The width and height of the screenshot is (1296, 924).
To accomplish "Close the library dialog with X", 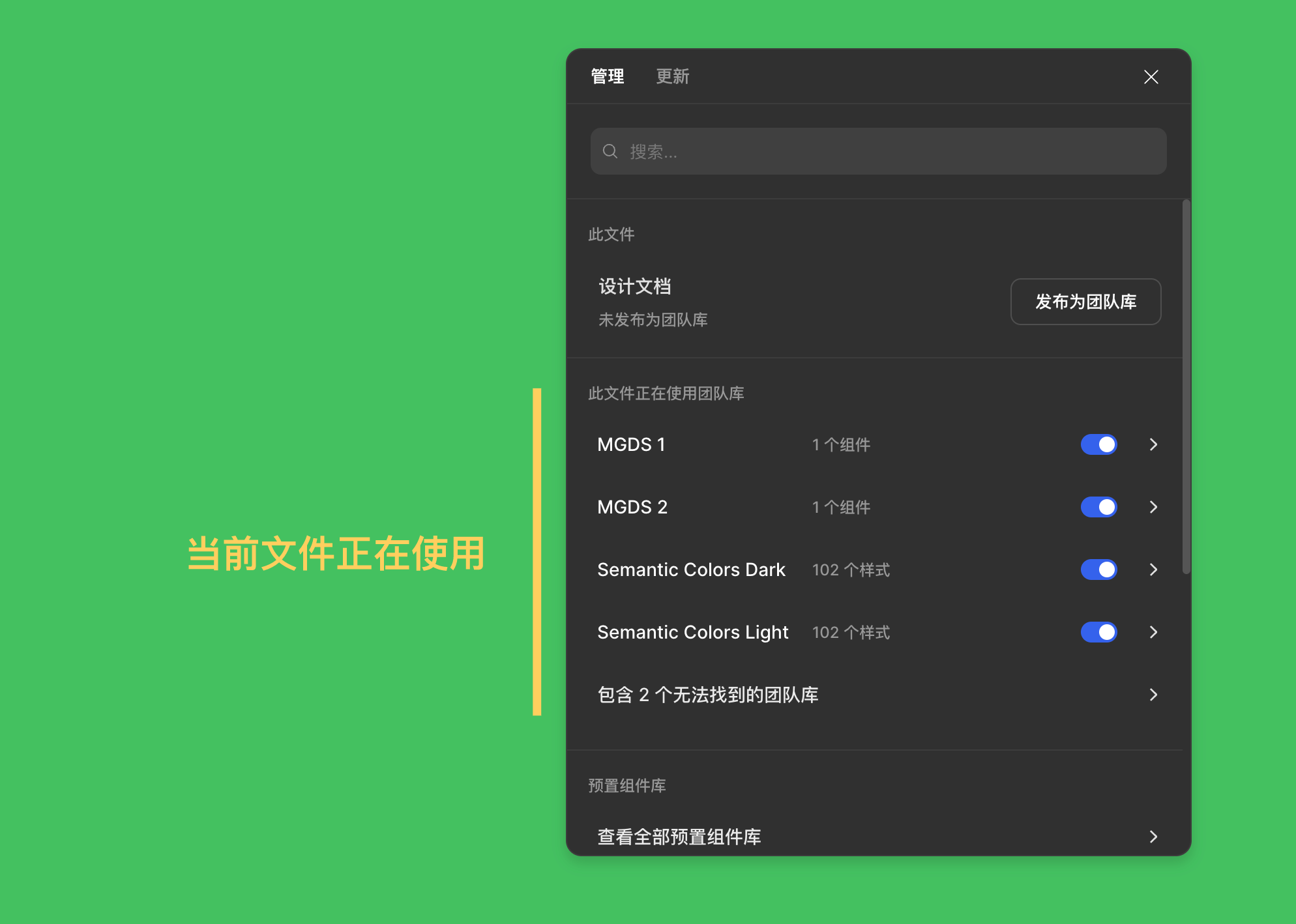I will click(1151, 77).
